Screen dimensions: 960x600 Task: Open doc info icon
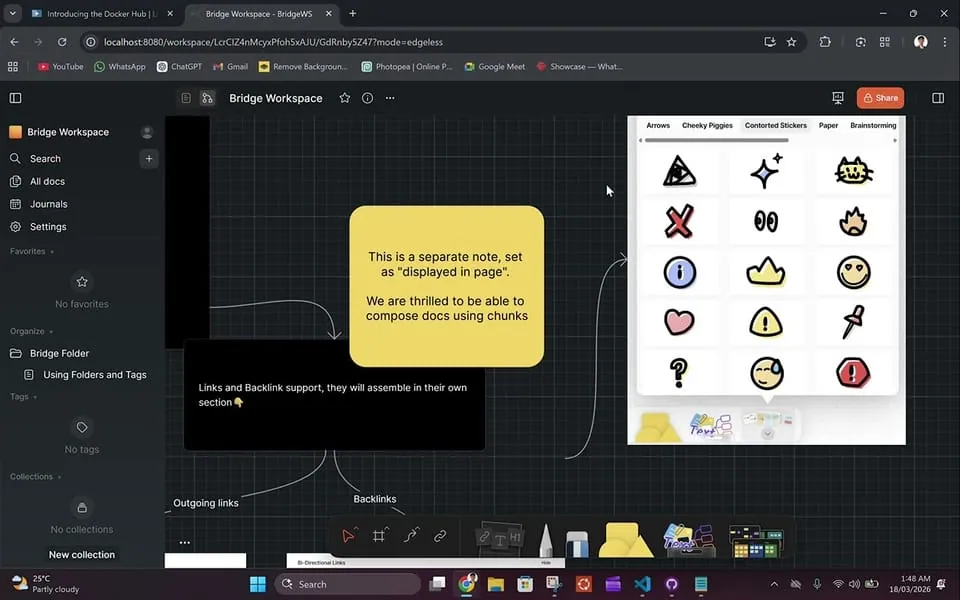[367, 98]
